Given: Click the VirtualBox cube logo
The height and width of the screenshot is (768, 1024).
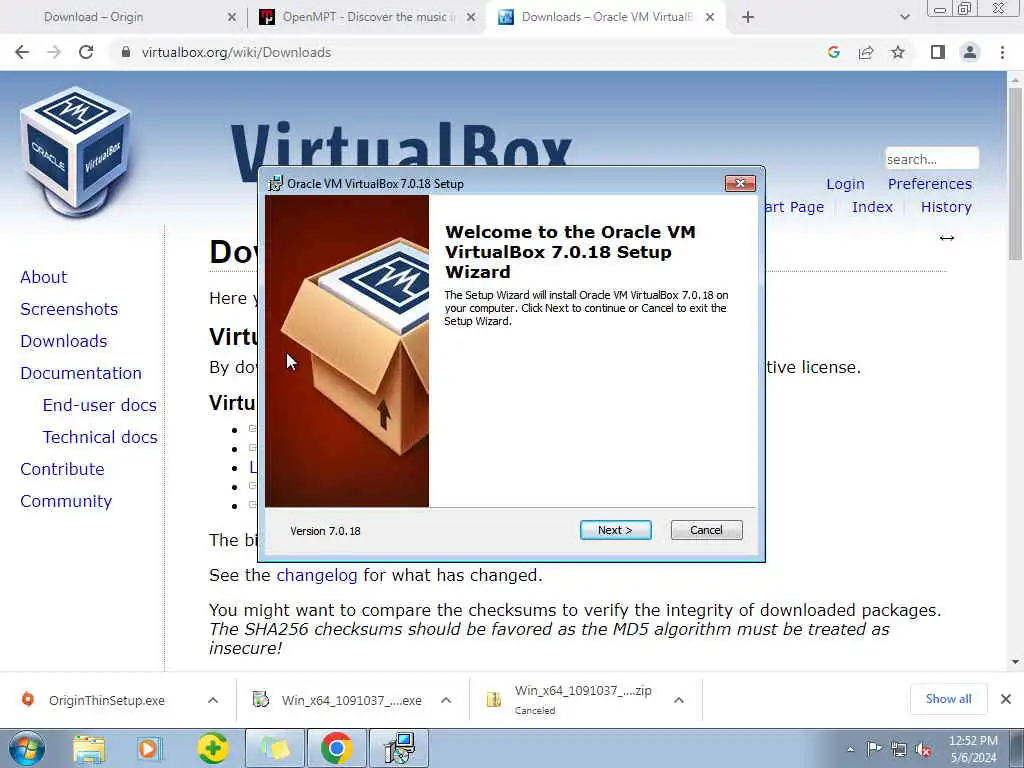Looking at the screenshot, I should [x=76, y=152].
